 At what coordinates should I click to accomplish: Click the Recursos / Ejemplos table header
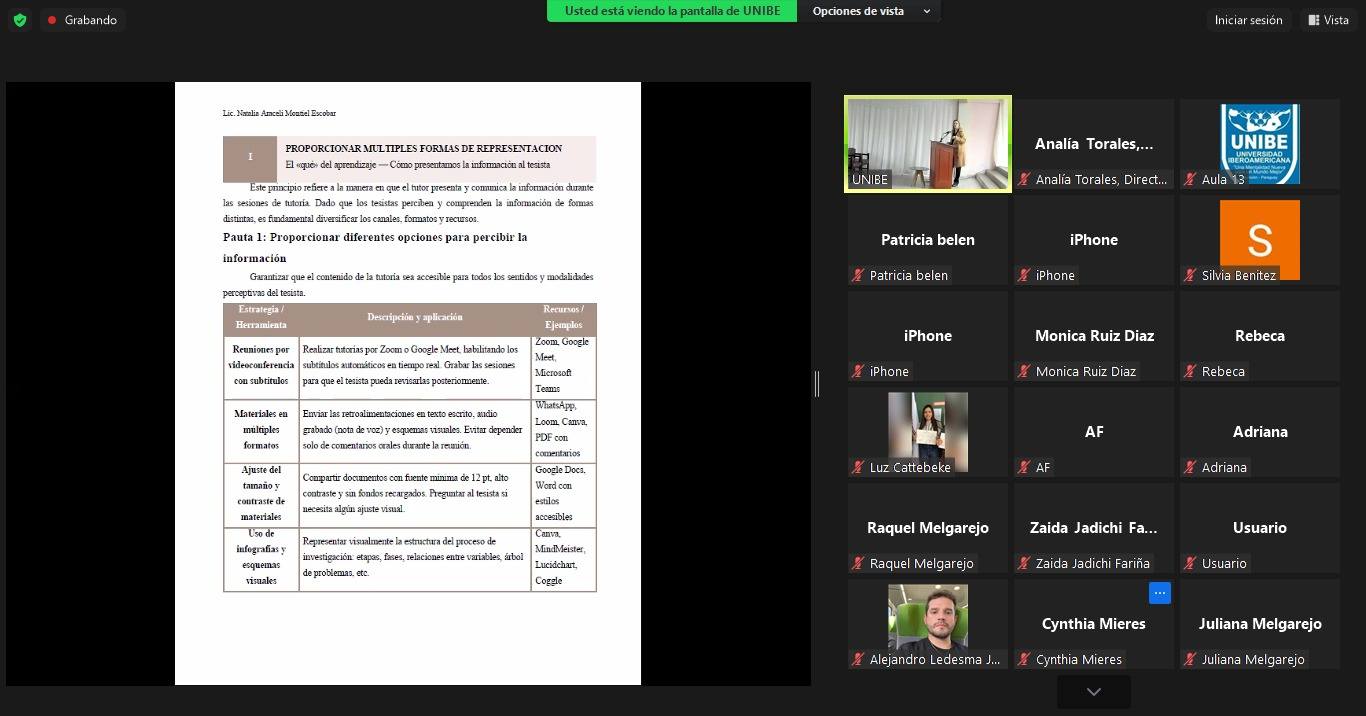click(x=564, y=317)
